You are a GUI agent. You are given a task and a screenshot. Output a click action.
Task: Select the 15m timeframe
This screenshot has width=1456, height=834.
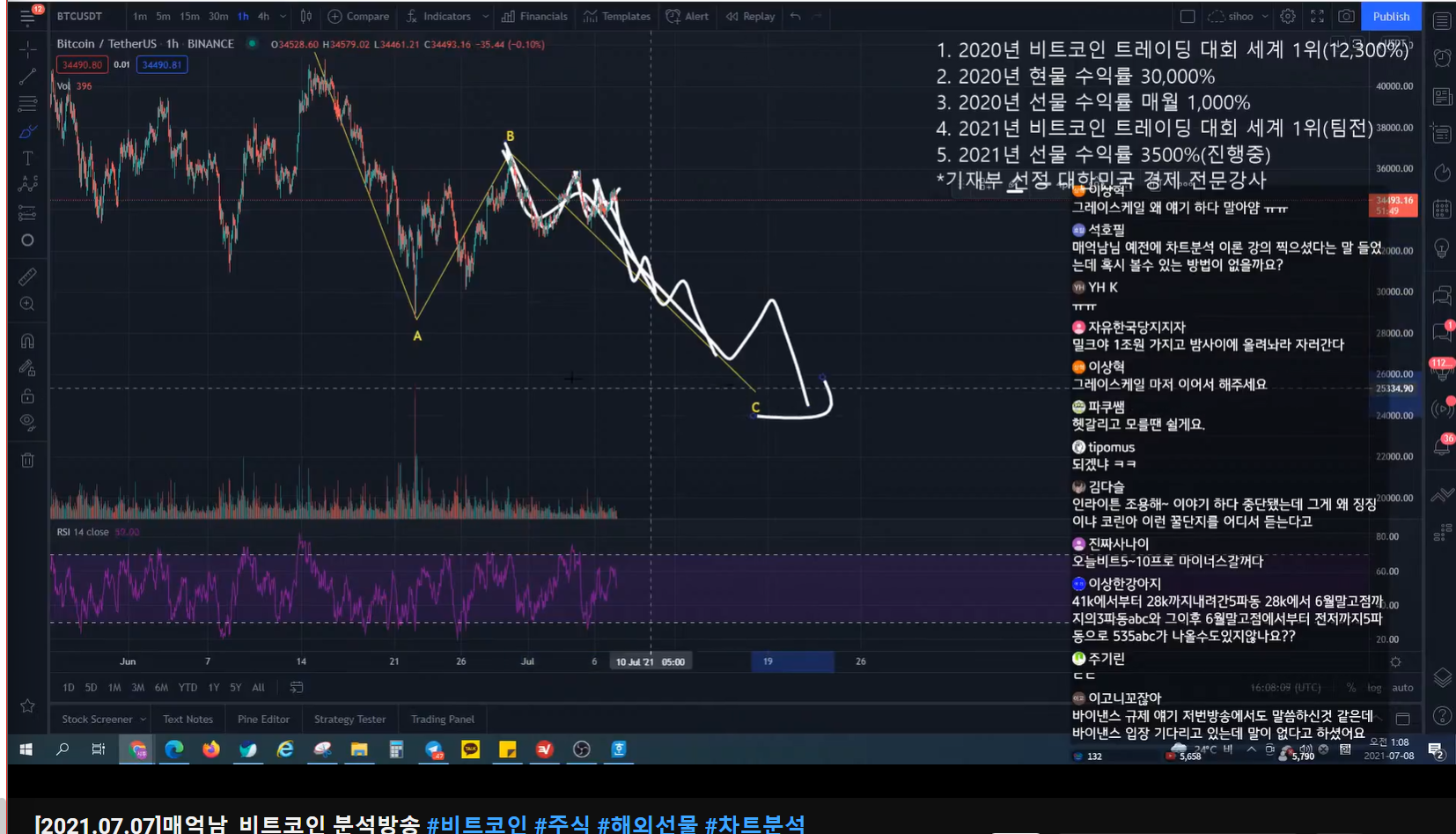(x=189, y=17)
